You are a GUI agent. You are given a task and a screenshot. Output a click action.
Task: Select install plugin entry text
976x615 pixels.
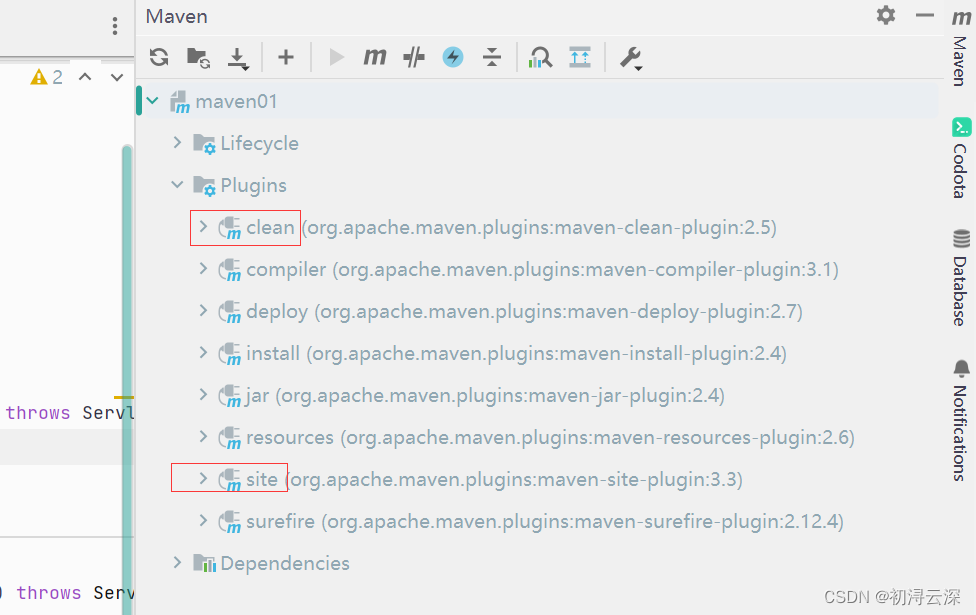tap(516, 354)
